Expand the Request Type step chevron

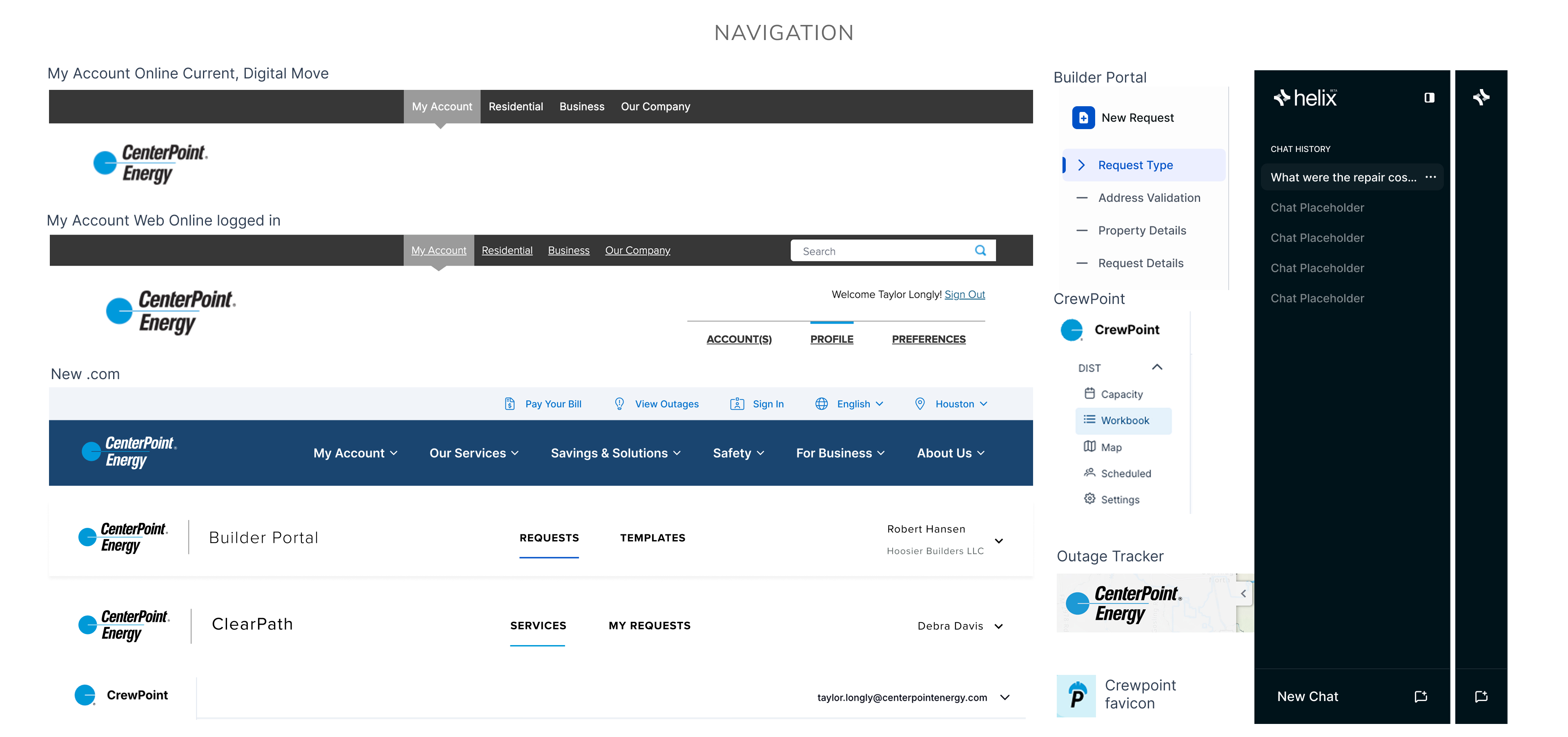click(x=1081, y=165)
